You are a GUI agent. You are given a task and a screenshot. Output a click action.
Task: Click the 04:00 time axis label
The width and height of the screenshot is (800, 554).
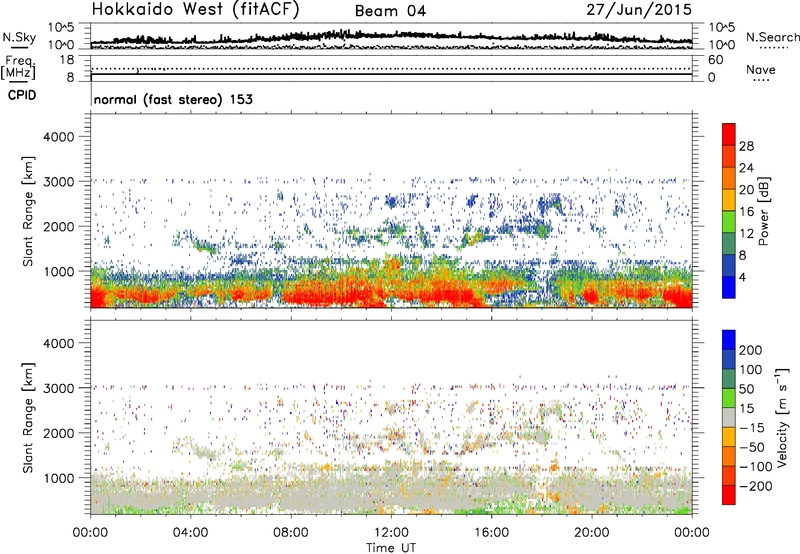point(190,533)
